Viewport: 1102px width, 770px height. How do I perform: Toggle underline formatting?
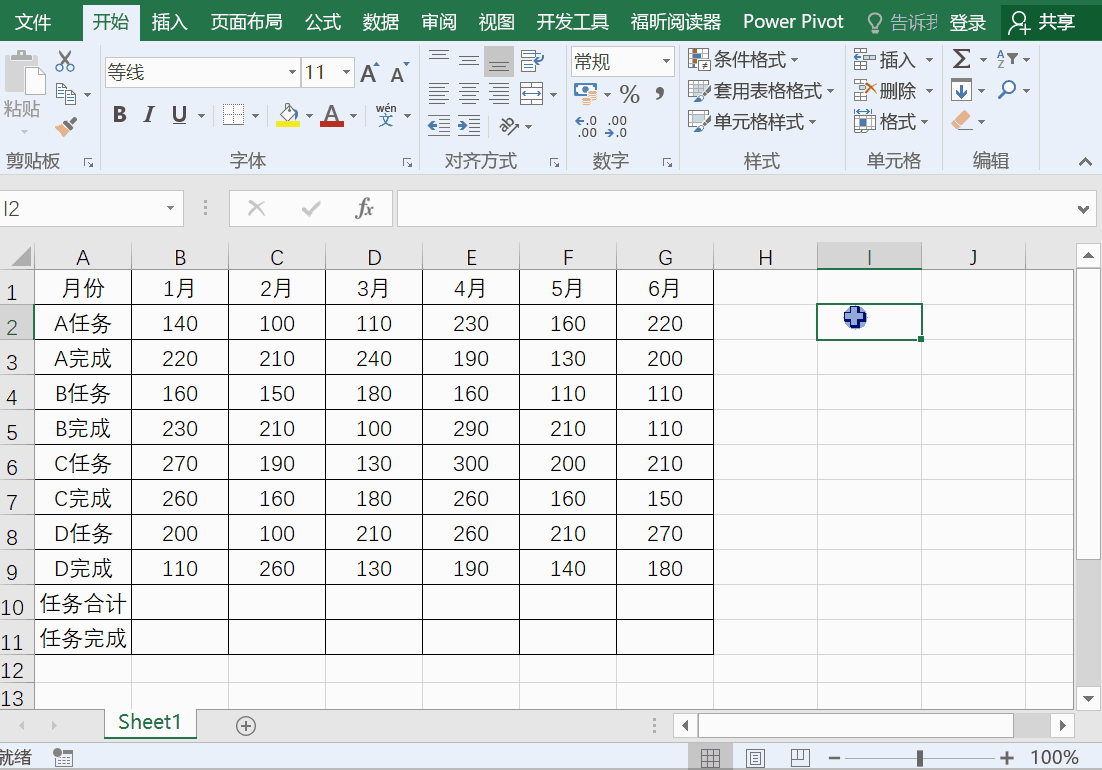click(x=179, y=115)
